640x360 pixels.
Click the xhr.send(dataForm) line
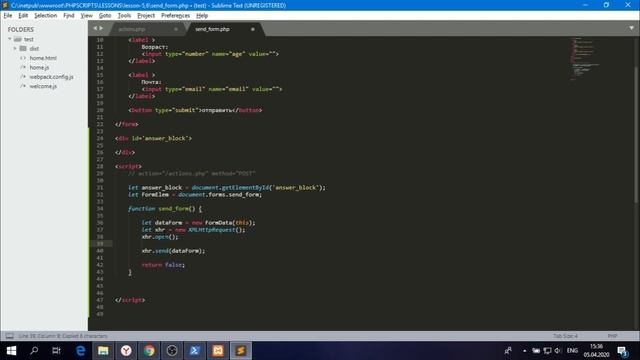coord(173,251)
